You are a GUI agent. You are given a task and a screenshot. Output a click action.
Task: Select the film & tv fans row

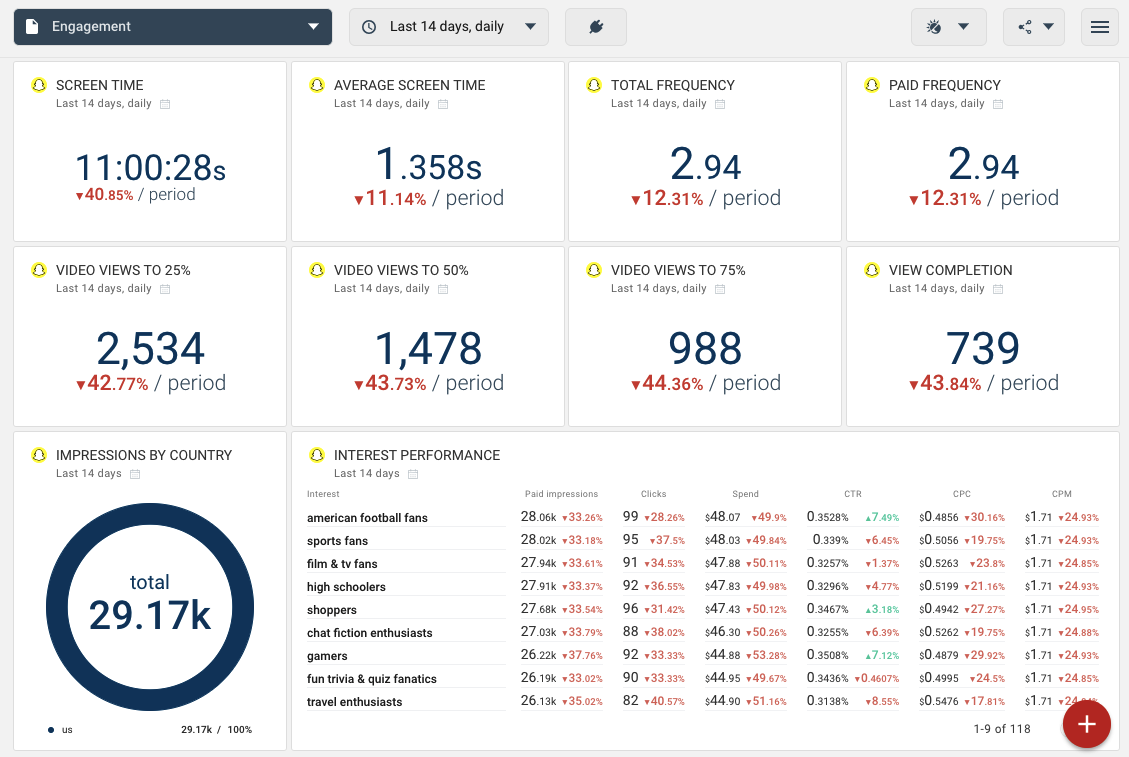[704, 563]
